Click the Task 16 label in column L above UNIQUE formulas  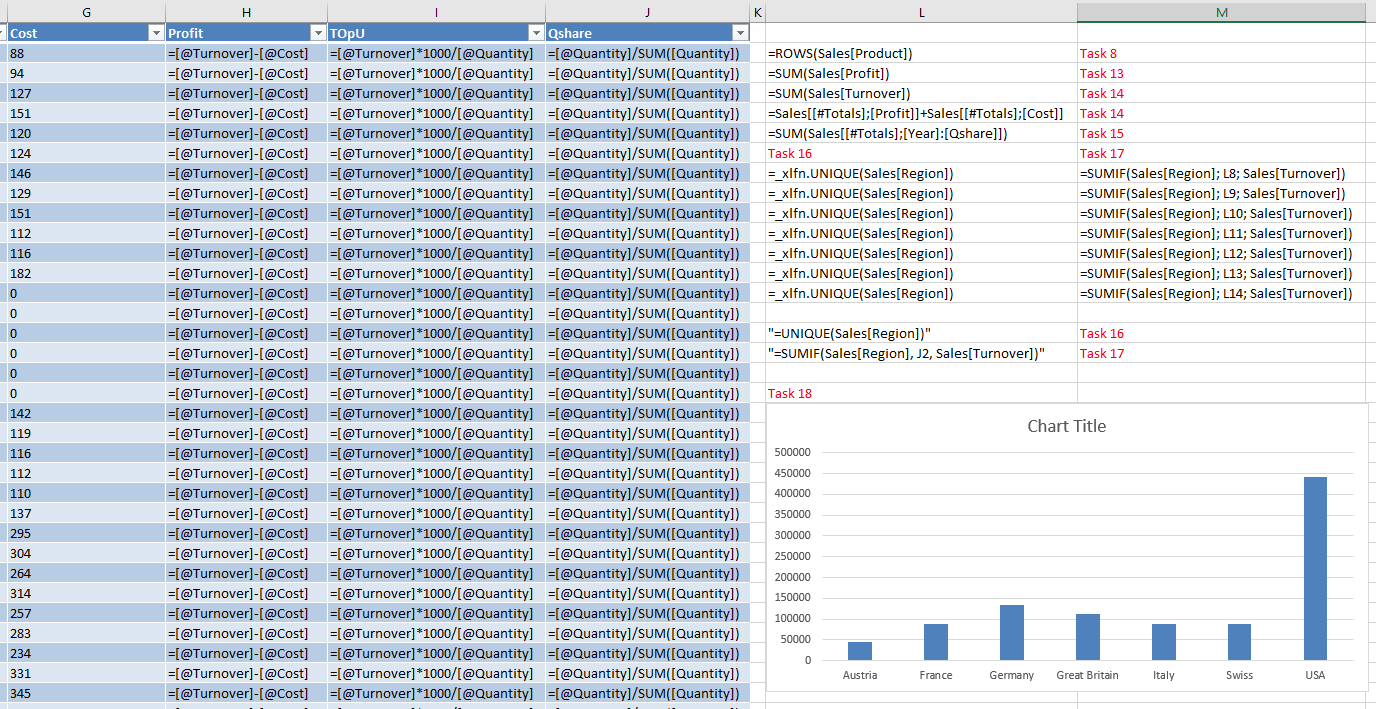pos(790,153)
